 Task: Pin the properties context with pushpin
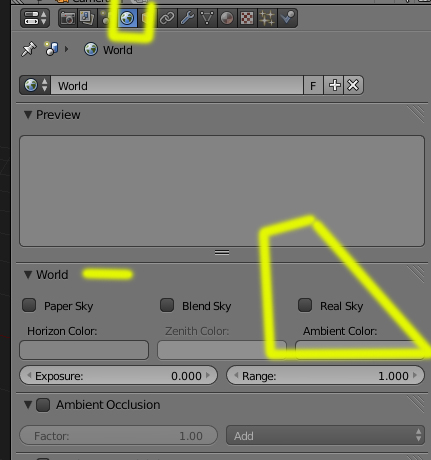(x=29, y=49)
